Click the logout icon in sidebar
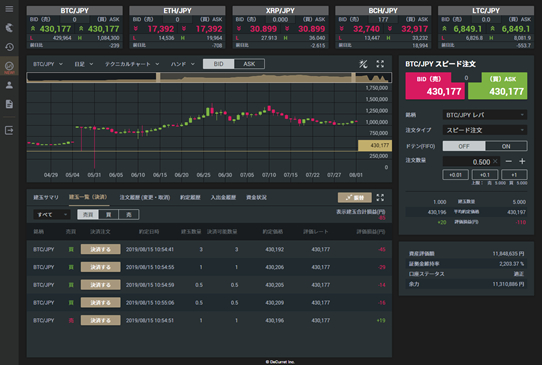542x365 pixels. 9,130
